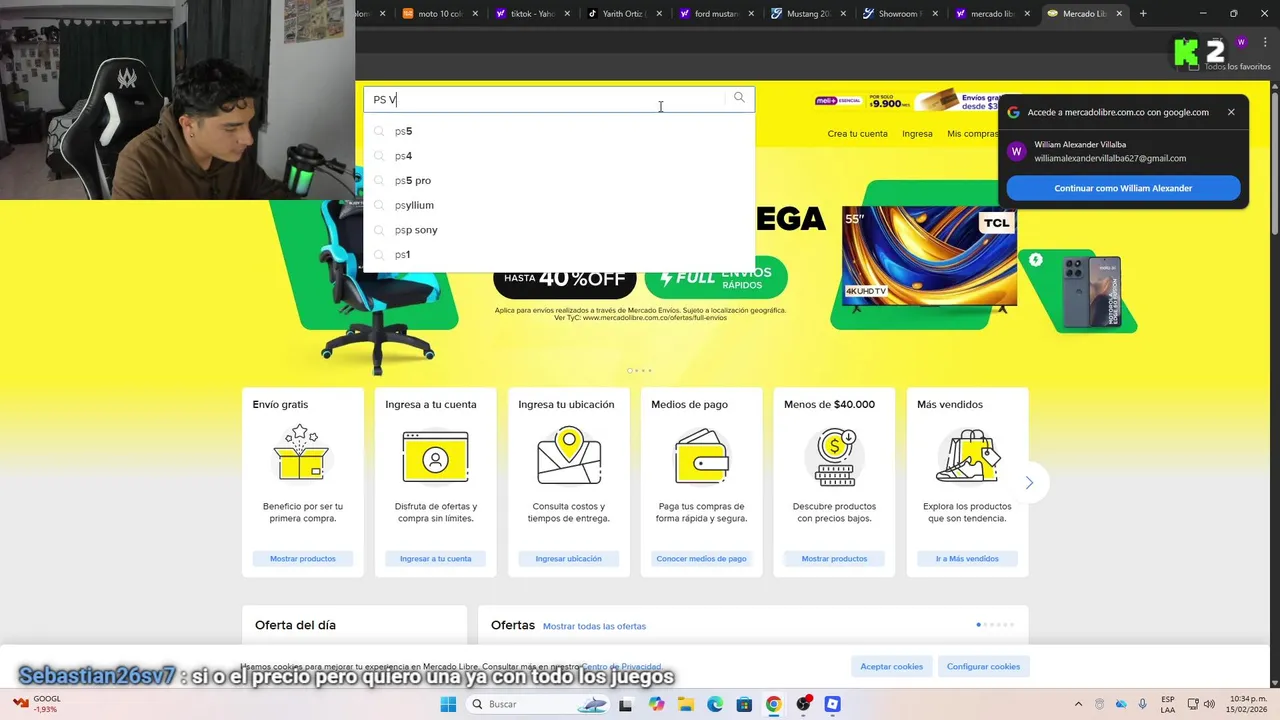Click the TCL 55" TV banner image
This screenshot has width=1280, height=720.
[x=929, y=256]
